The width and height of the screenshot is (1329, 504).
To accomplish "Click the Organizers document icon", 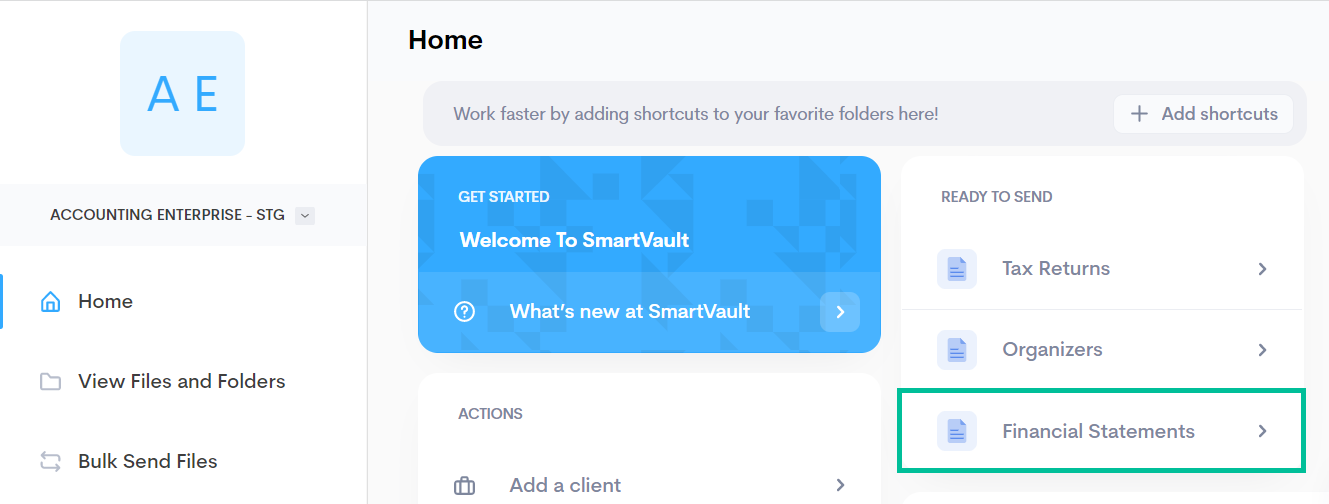I will tap(957, 350).
